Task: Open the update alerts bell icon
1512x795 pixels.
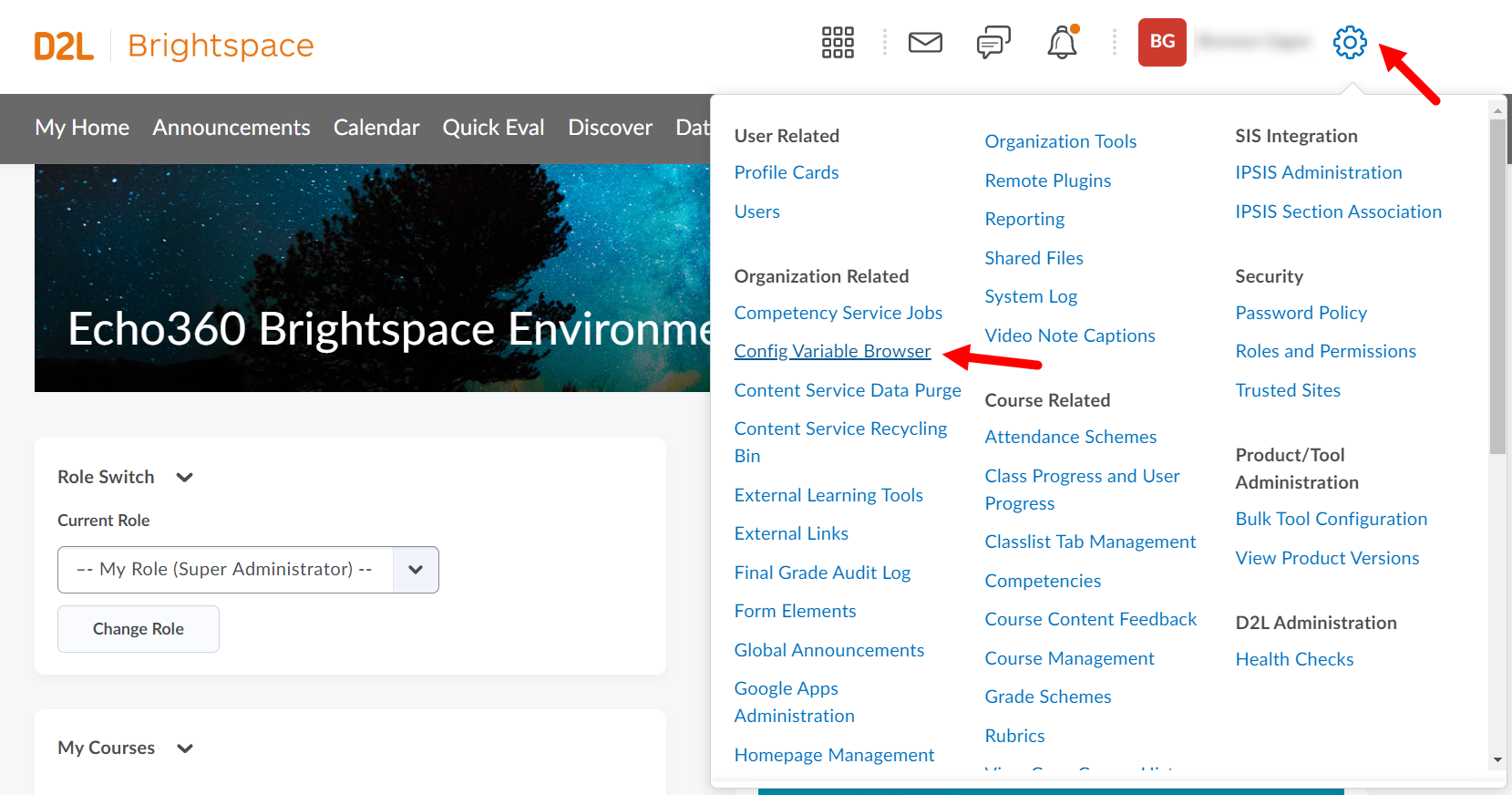Action: click(x=1063, y=42)
